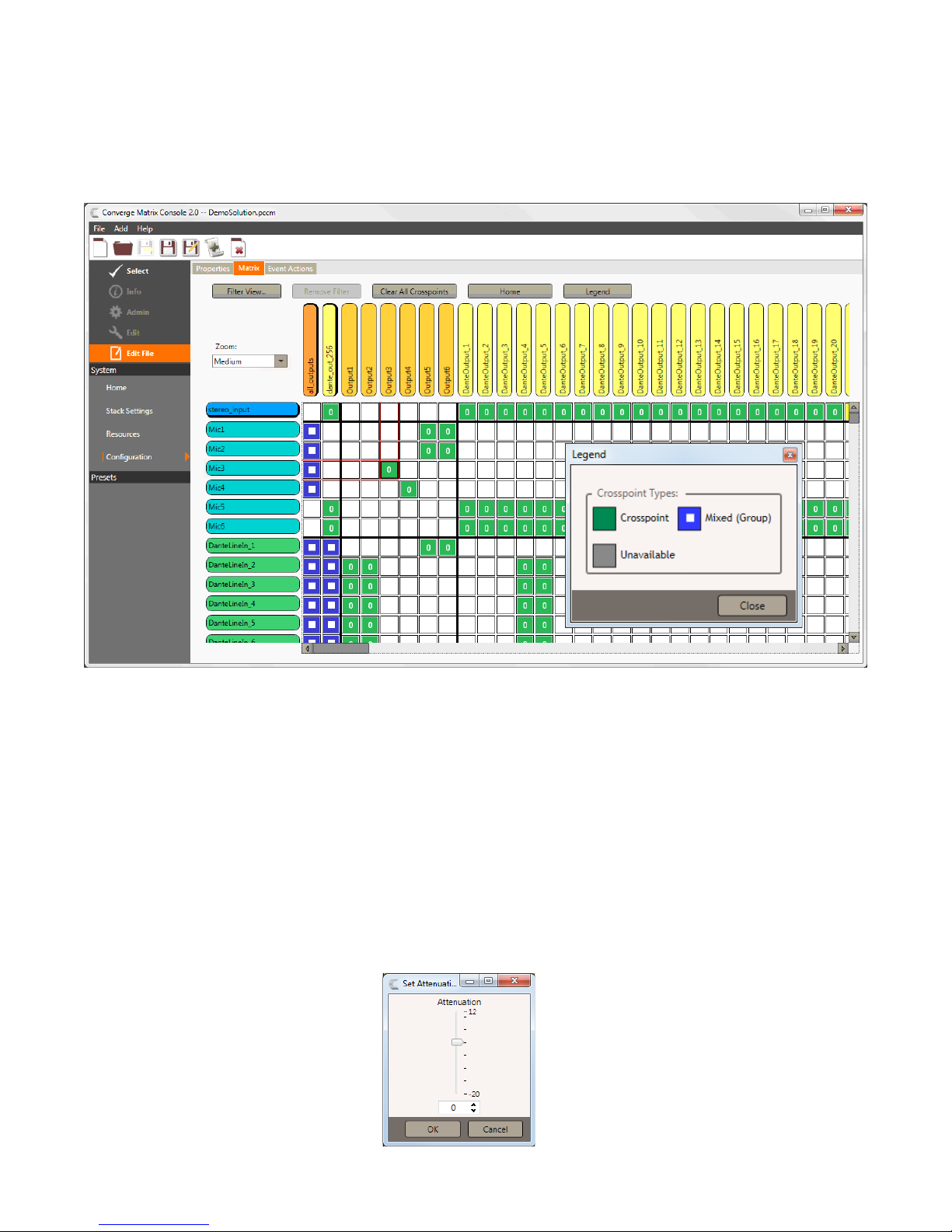Toggle Mic1 to Output5 crosspoint

point(428,431)
